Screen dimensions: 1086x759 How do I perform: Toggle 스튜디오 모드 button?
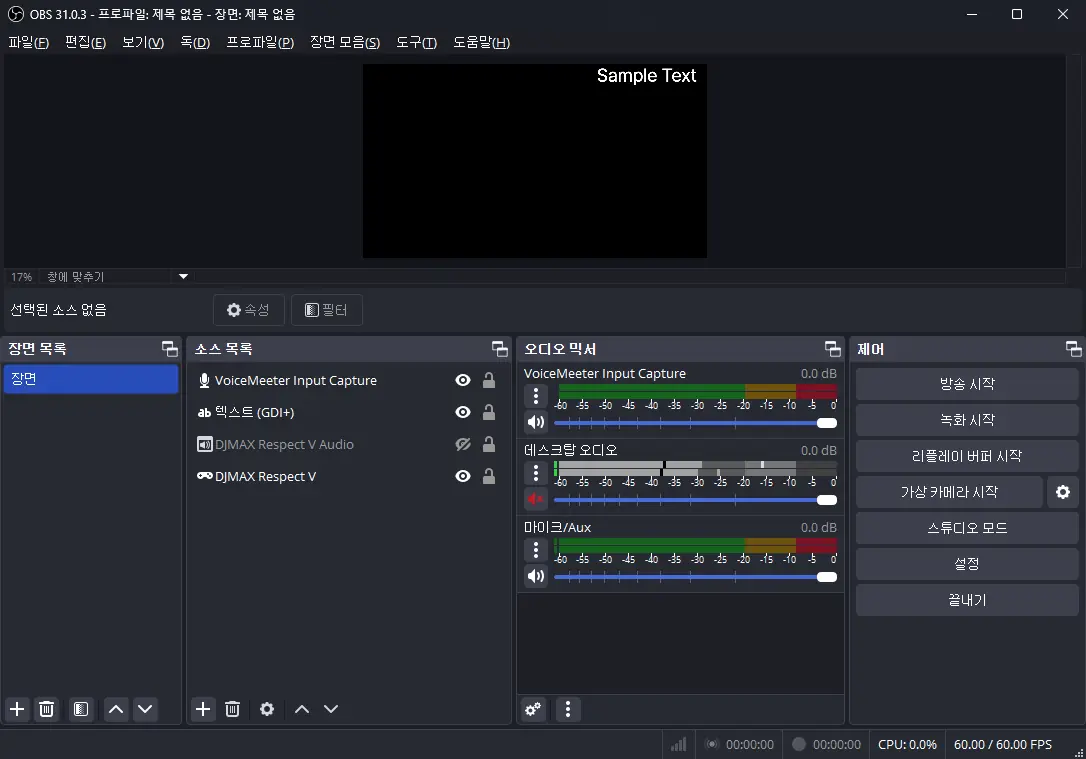[967, 528]
